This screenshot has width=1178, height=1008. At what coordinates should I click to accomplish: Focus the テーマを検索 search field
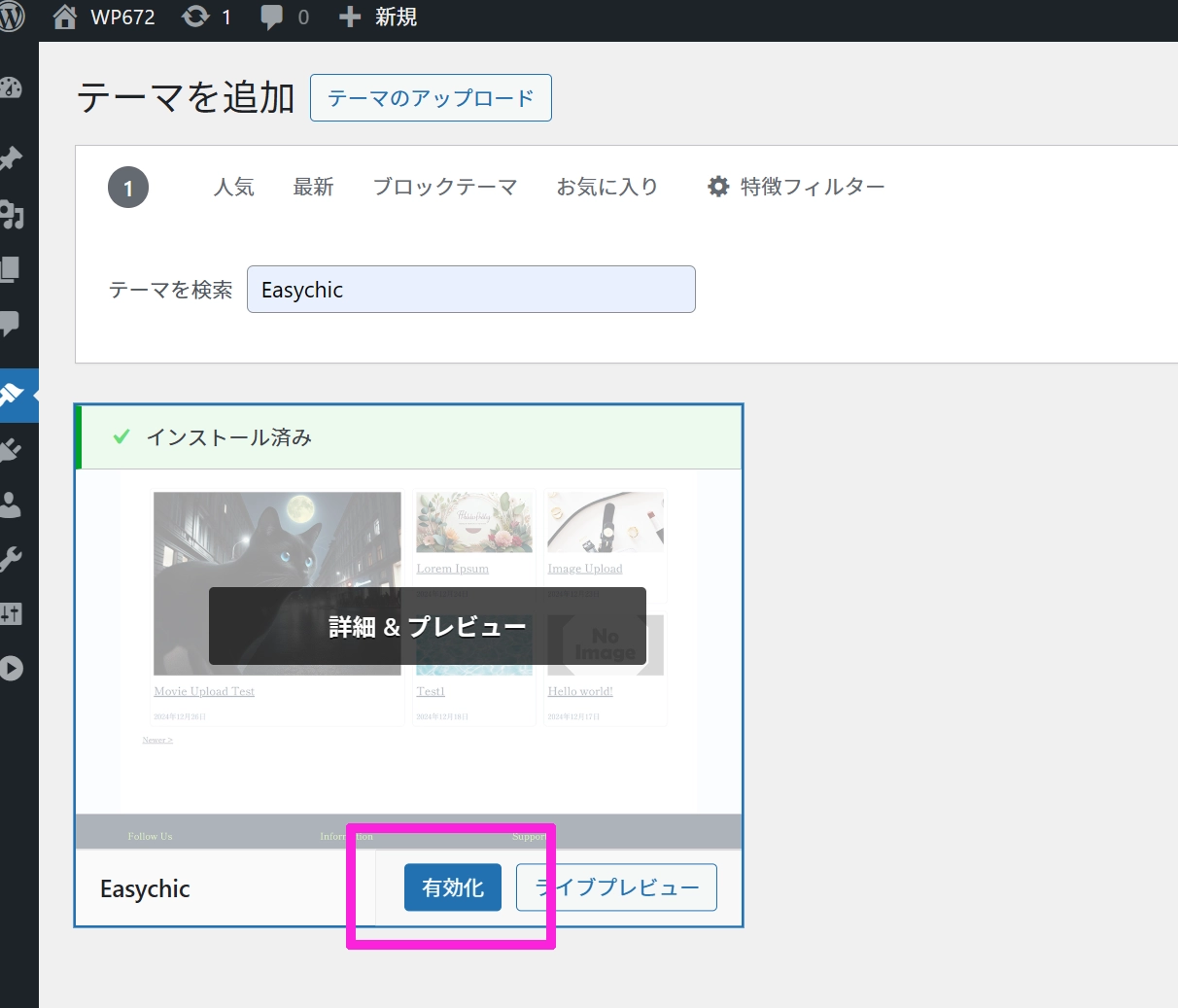coord(470,290)
